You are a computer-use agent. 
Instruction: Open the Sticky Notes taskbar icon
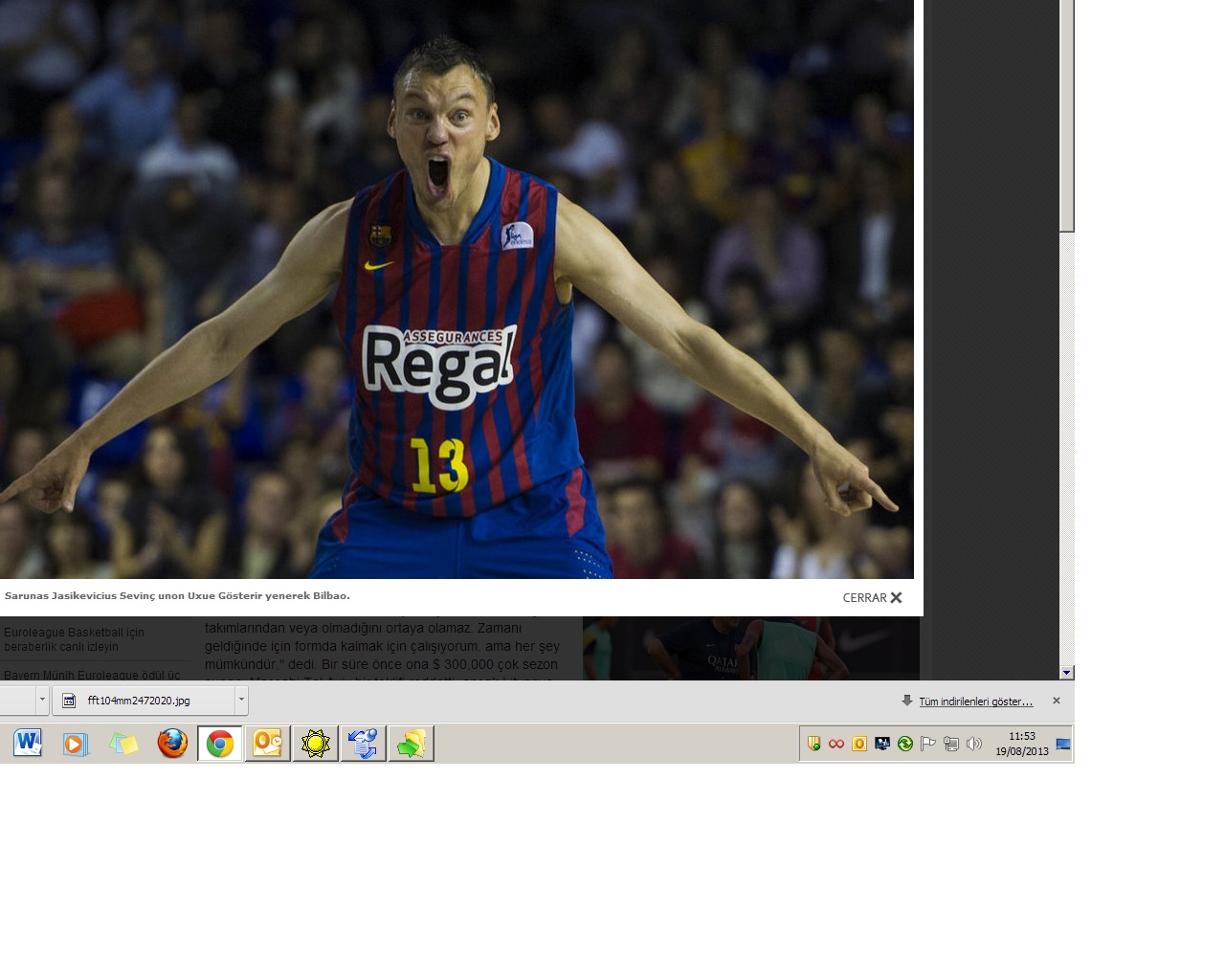[123, 744]
